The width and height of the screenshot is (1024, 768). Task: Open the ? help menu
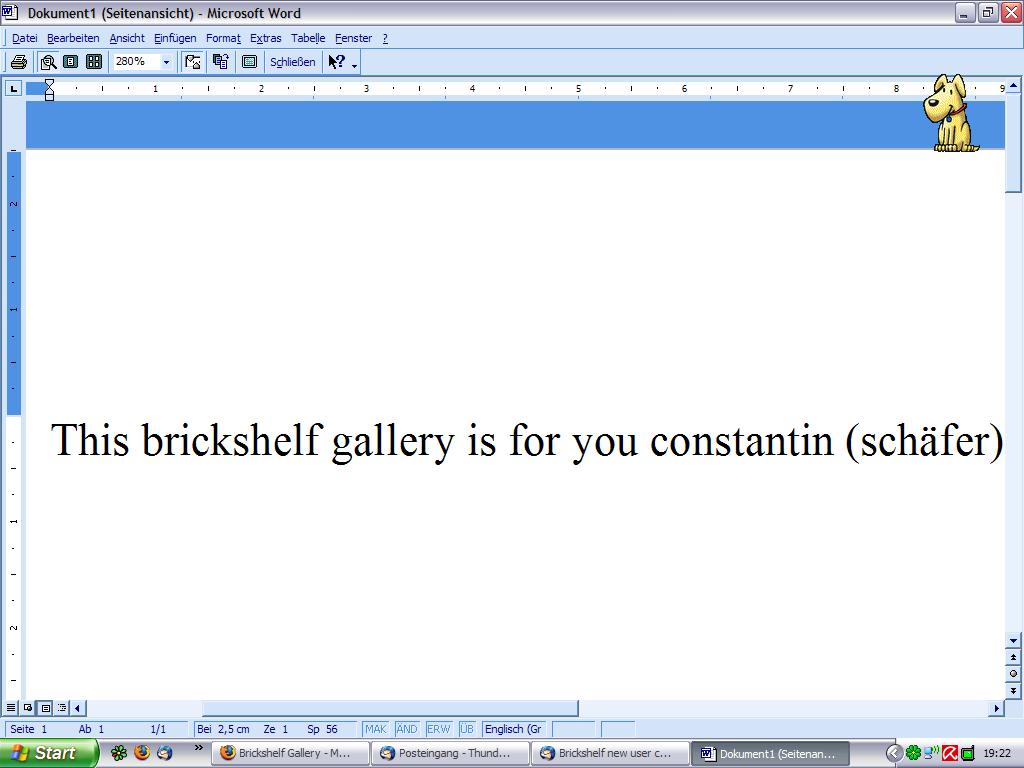coord(385,38)
